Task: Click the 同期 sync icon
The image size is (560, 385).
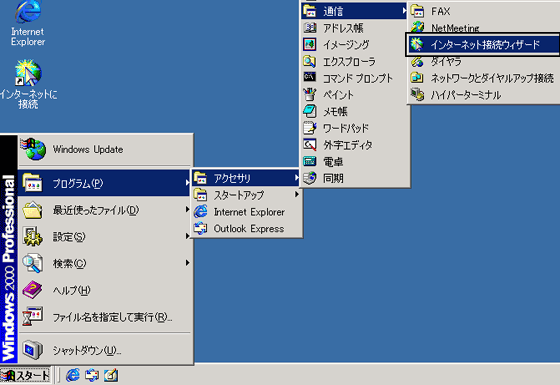Action: 310,178
